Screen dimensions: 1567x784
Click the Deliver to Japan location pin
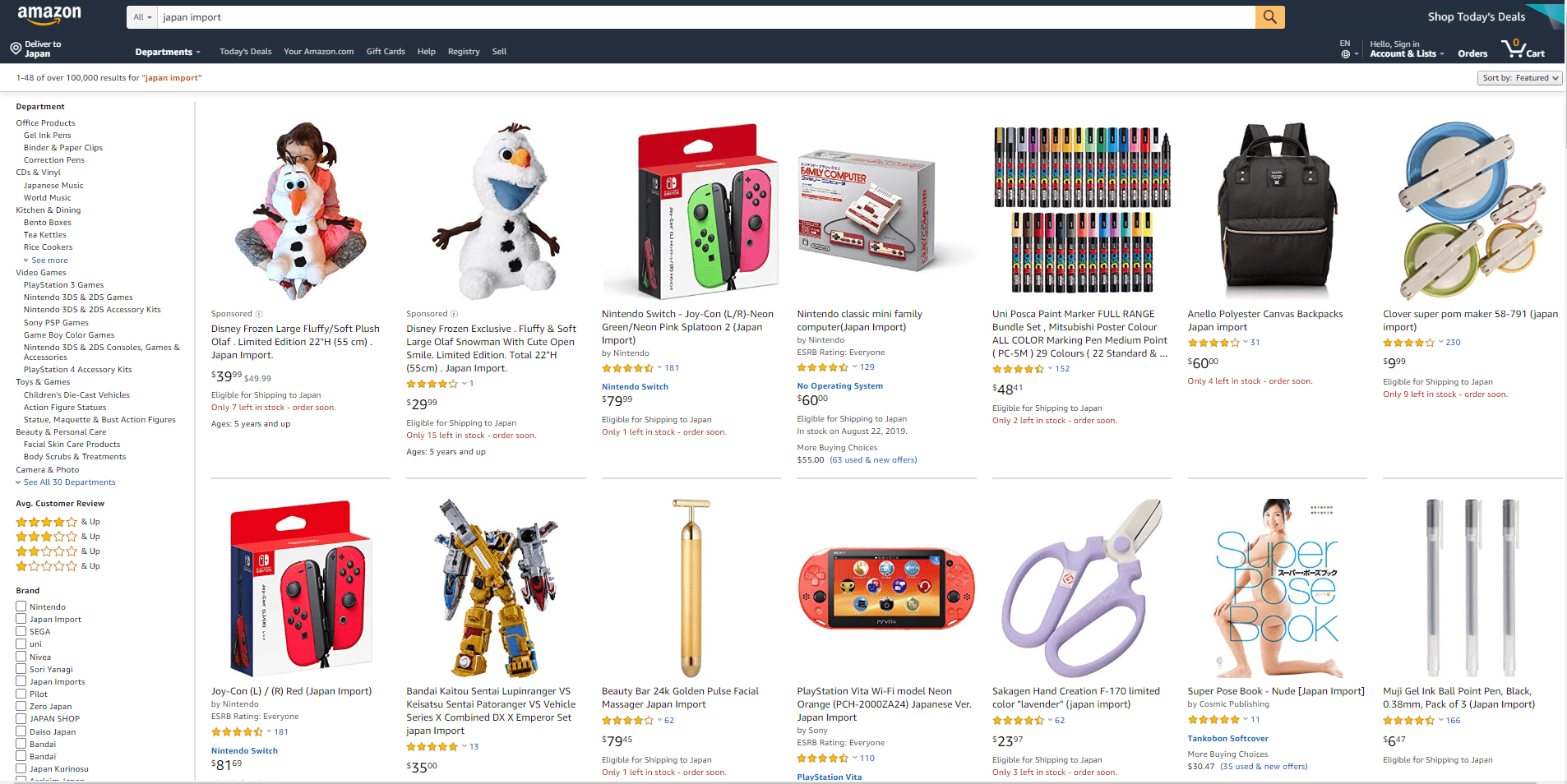pyautogui.click(x=16, y=48)
